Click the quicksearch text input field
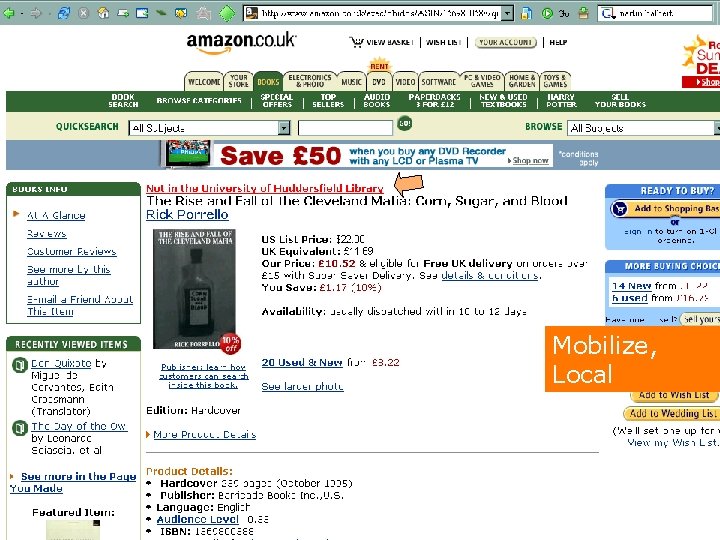 coord(345,128)
